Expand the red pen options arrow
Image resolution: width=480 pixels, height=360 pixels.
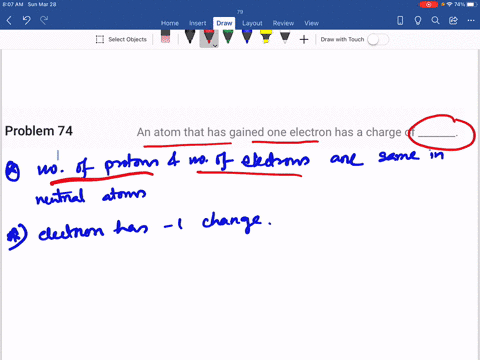(215, 45)
